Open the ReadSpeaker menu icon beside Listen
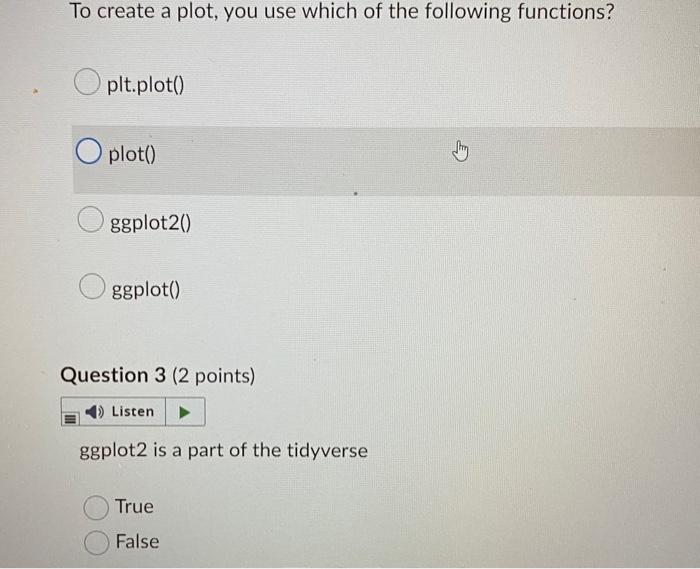 70,418
